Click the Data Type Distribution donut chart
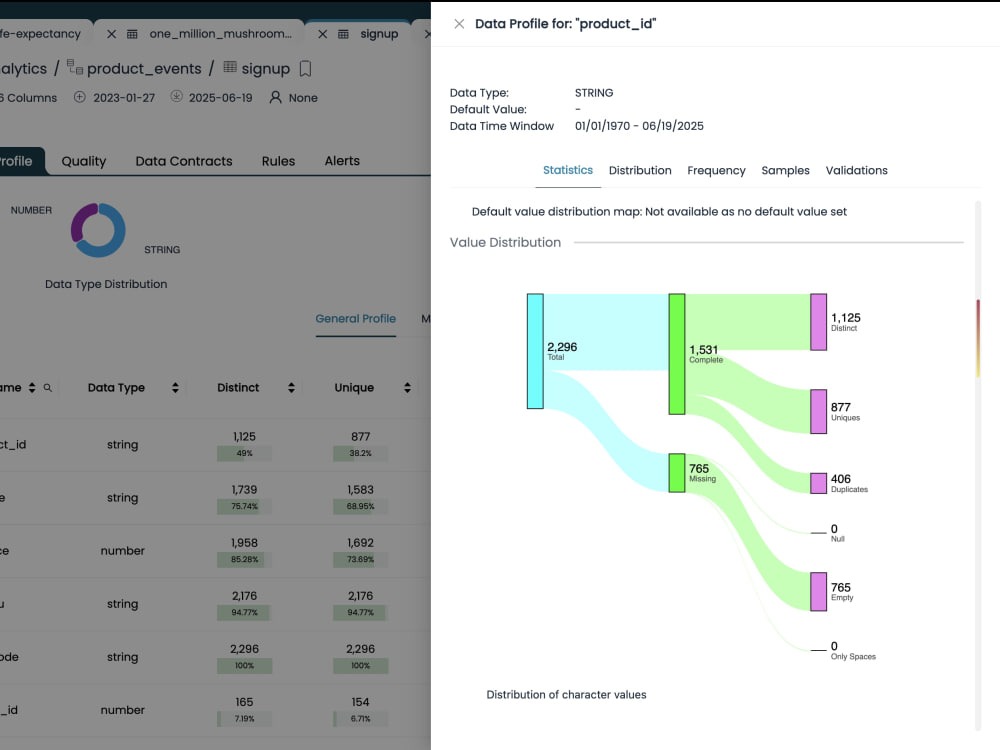1000x750 pixels. 98,230
